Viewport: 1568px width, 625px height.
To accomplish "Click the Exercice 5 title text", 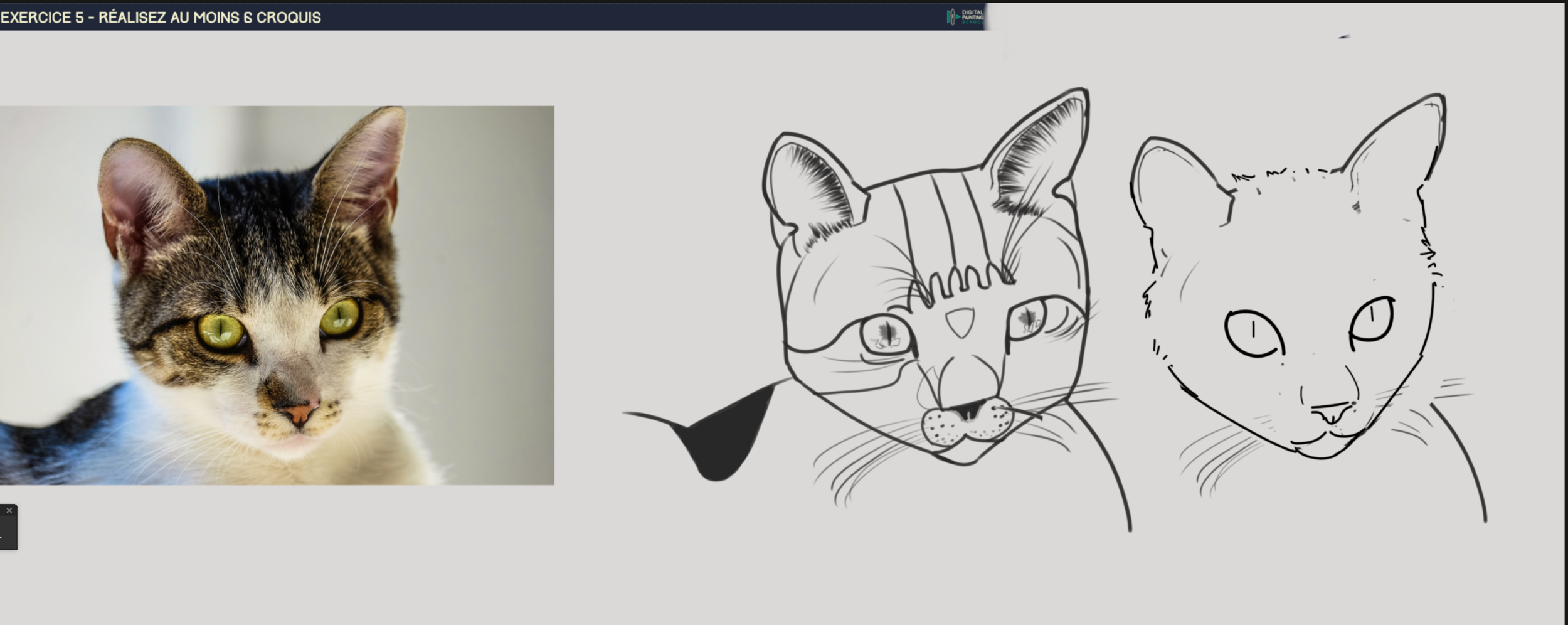I will [161, 18].
